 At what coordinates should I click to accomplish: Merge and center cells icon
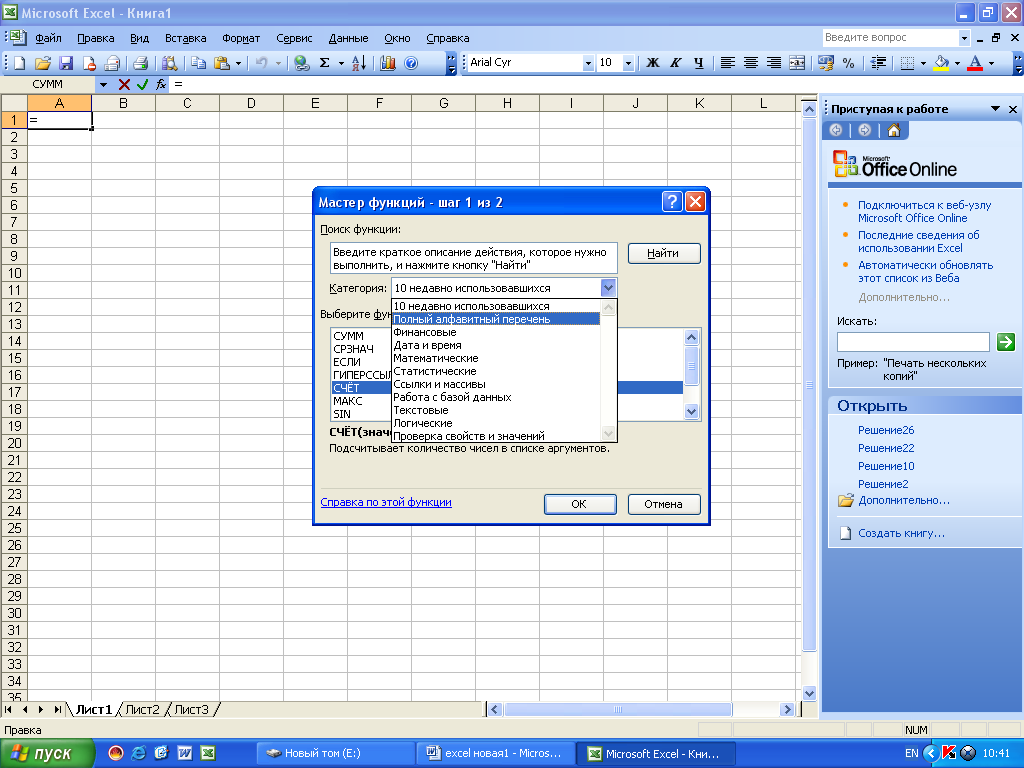pyautogui.click(x=797, y=63)
